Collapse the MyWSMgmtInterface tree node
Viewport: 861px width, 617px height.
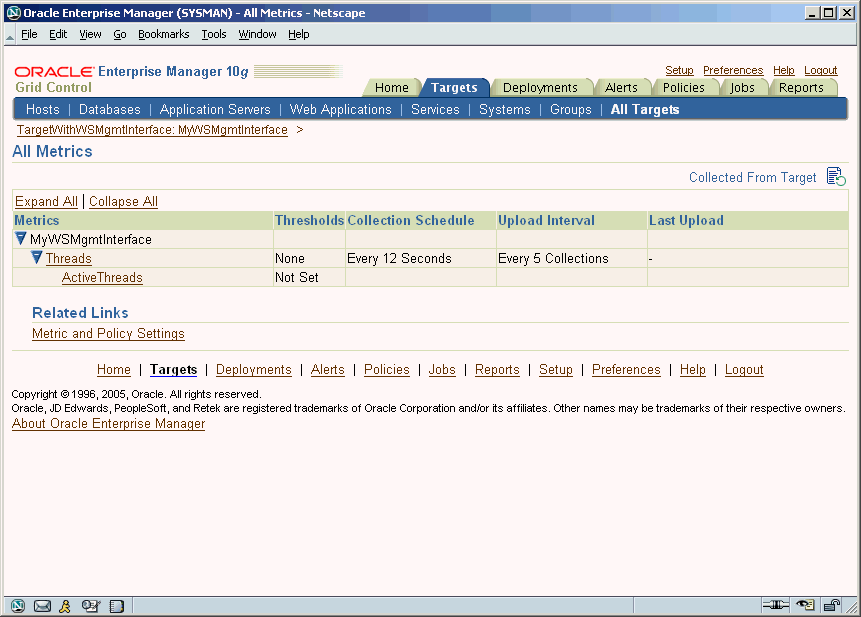click(x=21, y=239)
